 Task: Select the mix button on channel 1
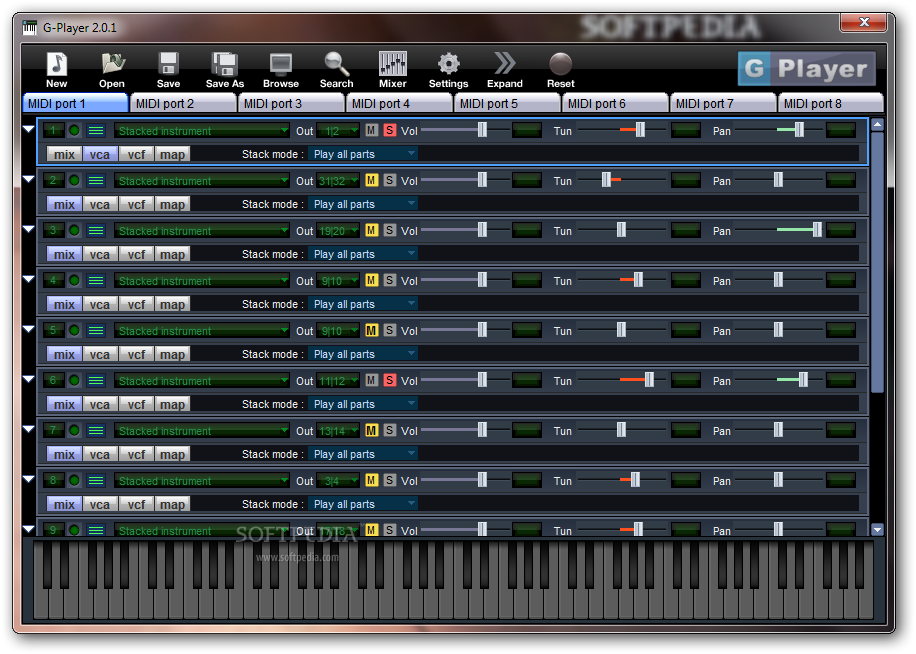point(64,154)
